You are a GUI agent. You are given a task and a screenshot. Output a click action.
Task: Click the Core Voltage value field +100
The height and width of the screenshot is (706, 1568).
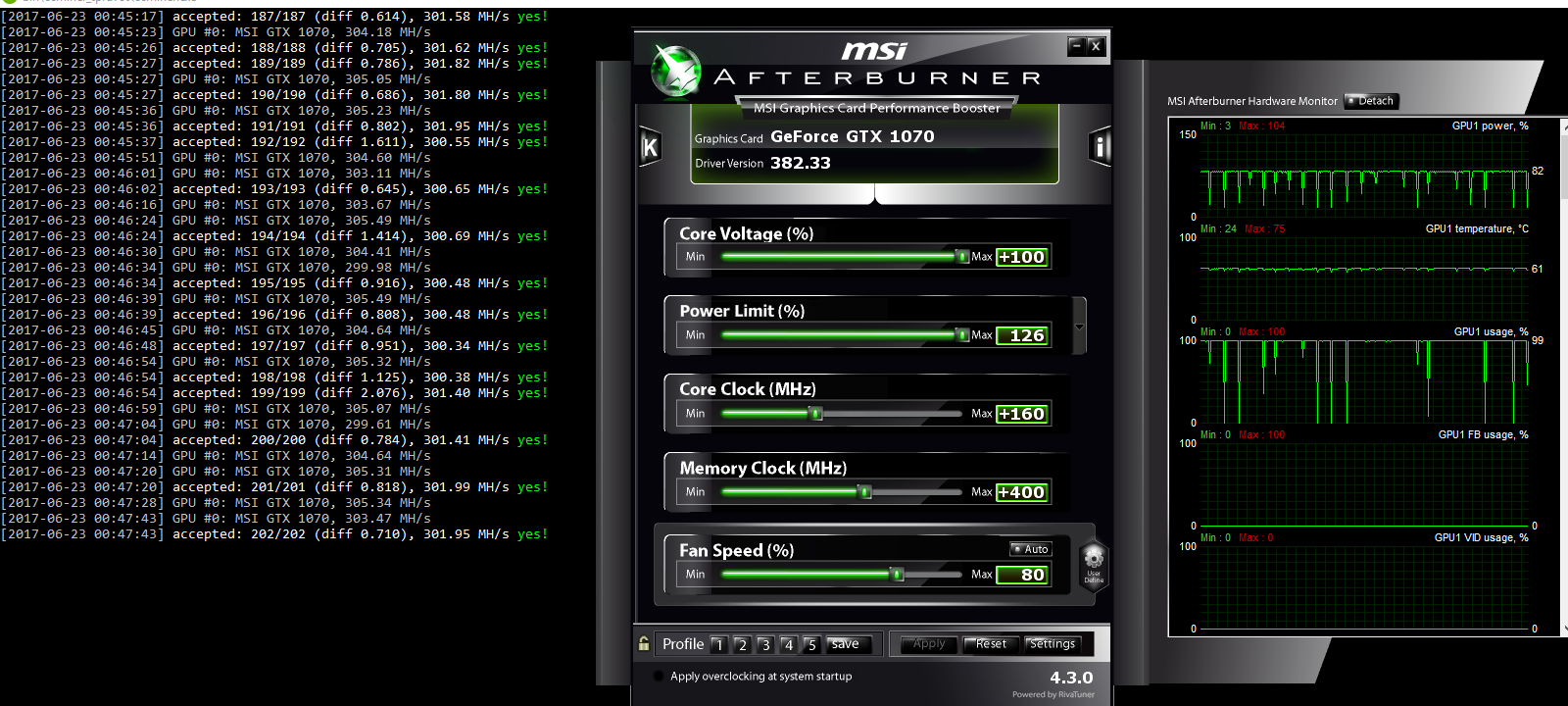tap(1022, 257)
